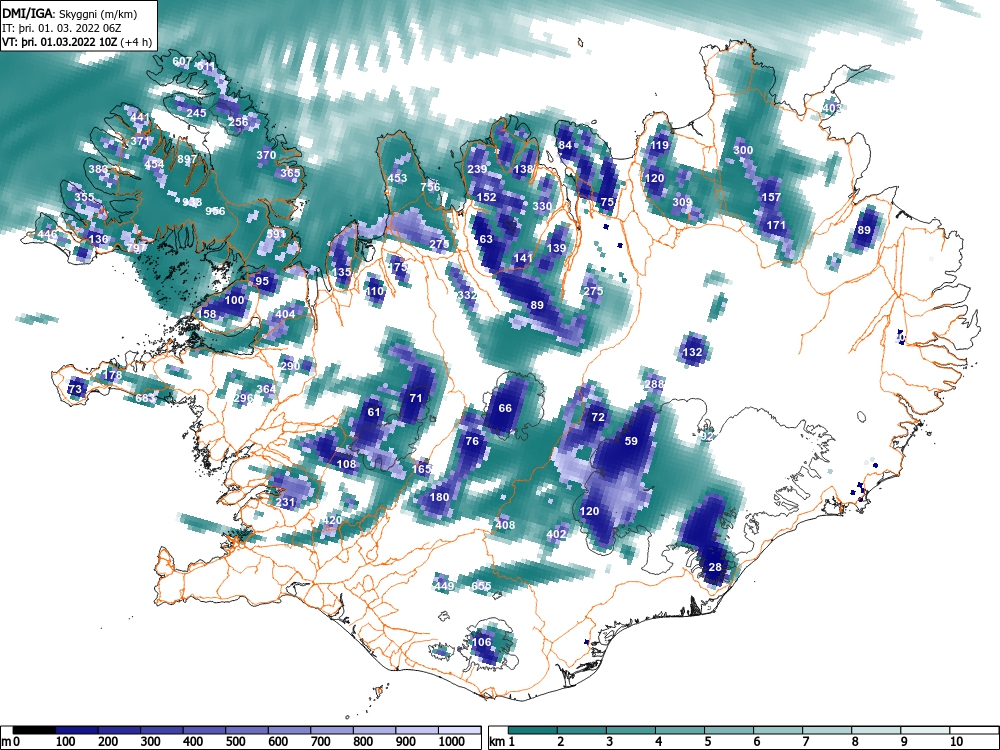Click the visibility value 95
Screen dimensions: 1000x750
pos(262,281)
